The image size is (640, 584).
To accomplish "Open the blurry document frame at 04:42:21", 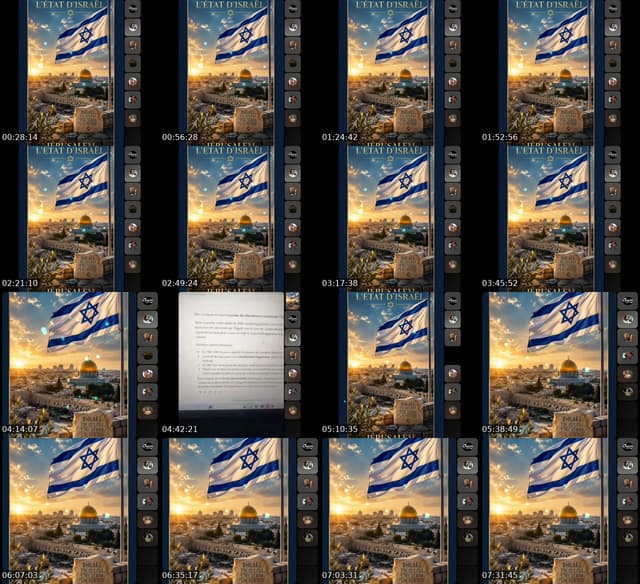I will (x=240, y=365).
